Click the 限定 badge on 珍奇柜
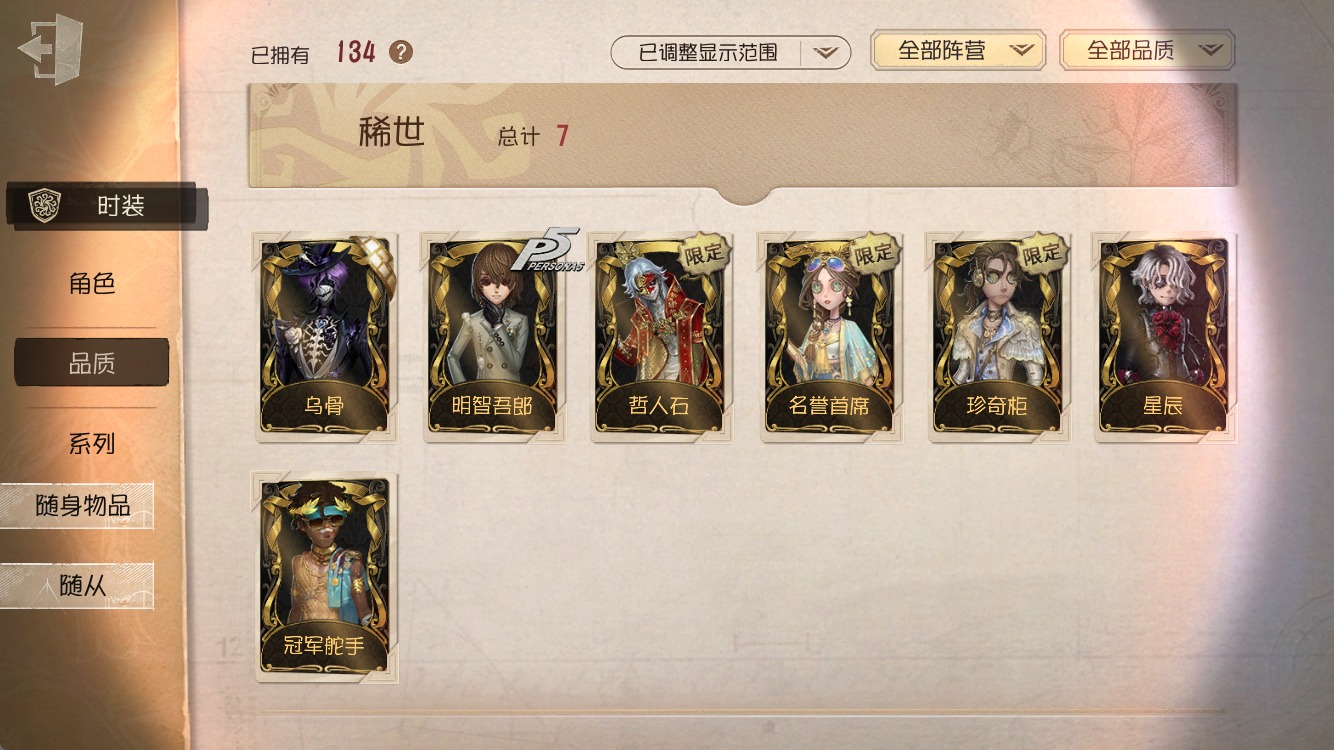 (1041, 254)
